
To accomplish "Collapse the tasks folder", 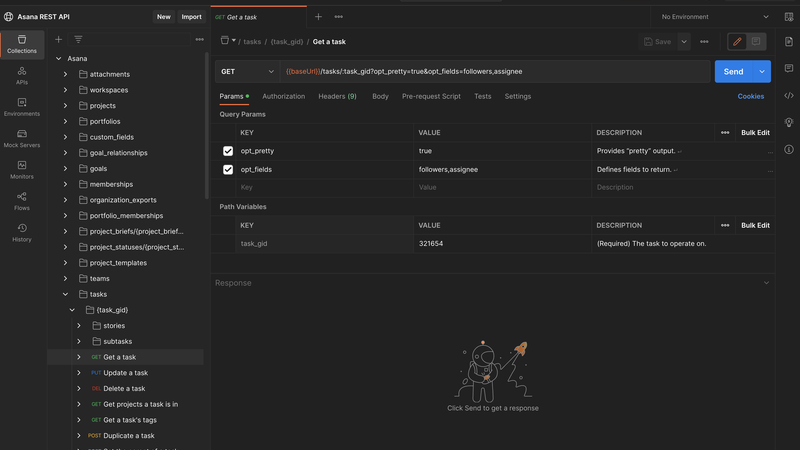I will coord(65,294).
